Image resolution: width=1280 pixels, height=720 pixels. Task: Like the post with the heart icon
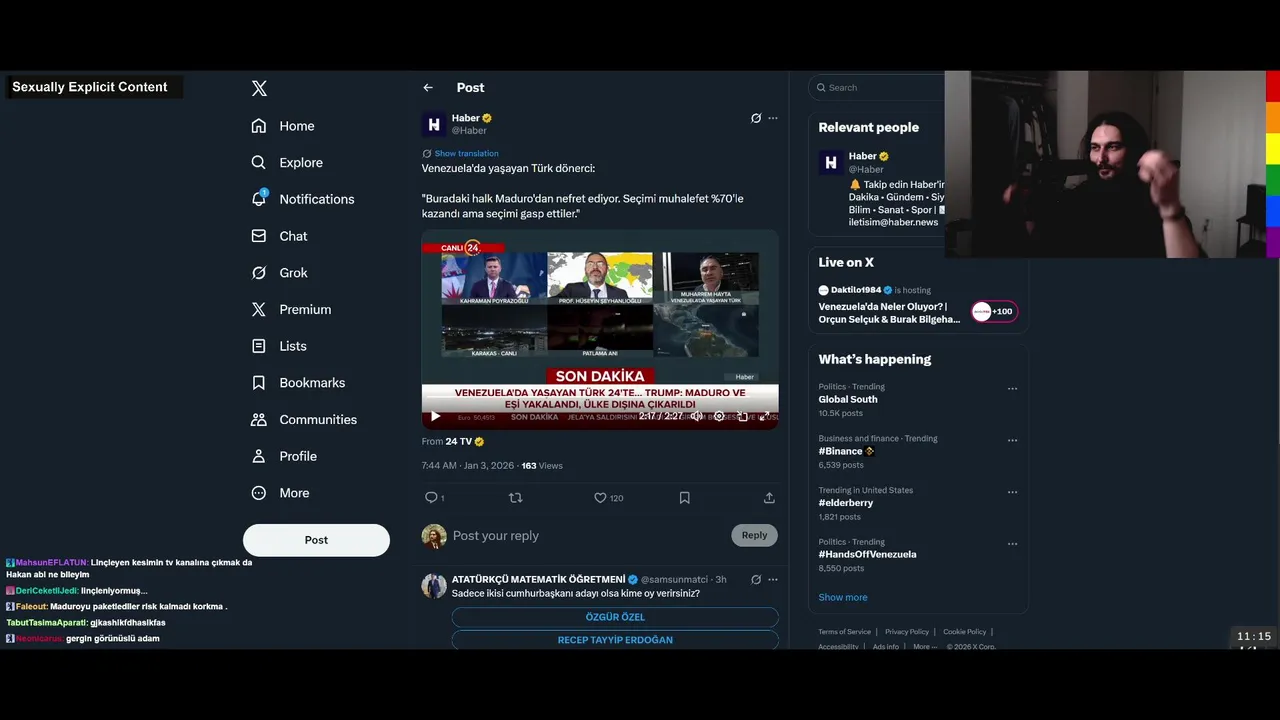(x=600, y=498)
